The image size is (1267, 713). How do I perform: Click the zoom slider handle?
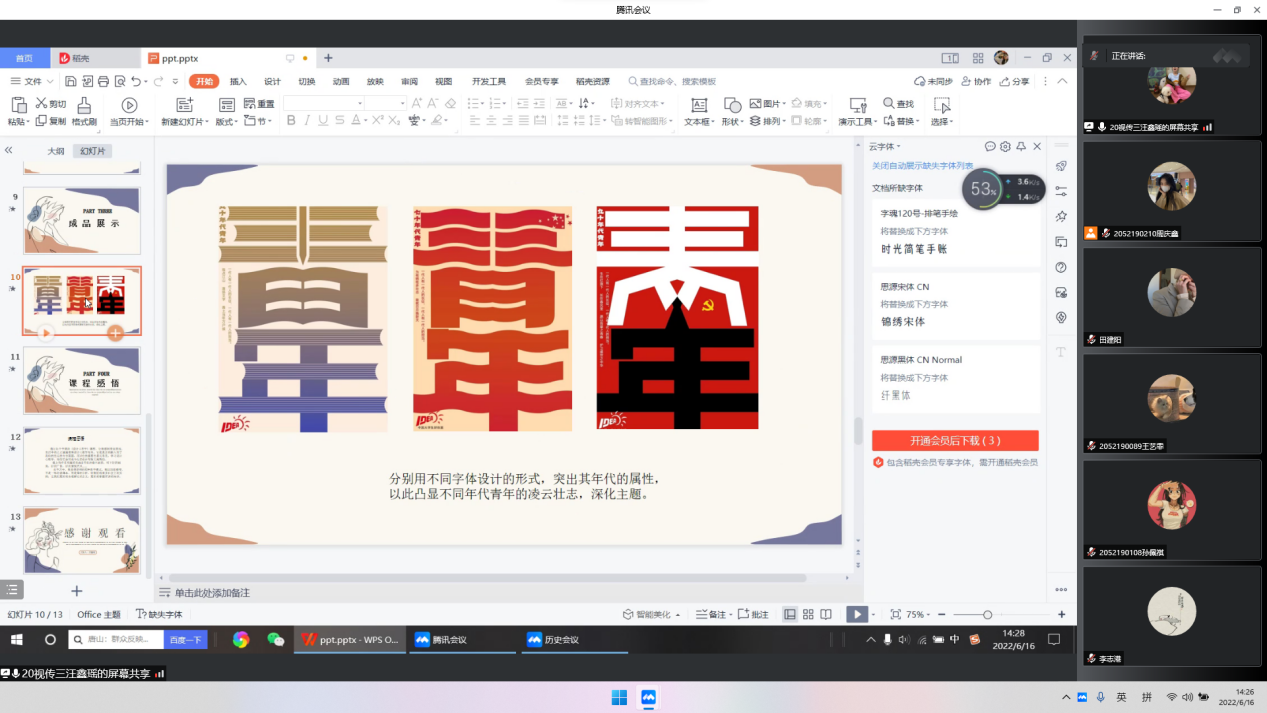pyautogui.click(x=987, y=615)
